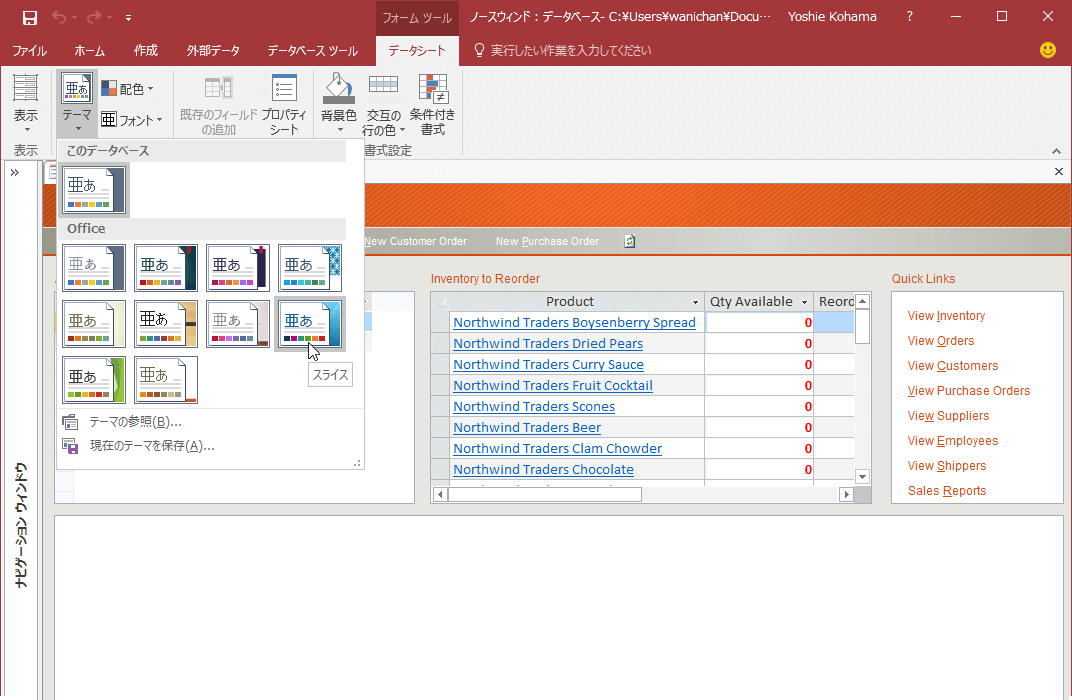Open the Customize Quick Access Toolbar arrow
Viewport: 1072px width, 700px height.
(x=128, y=18)
